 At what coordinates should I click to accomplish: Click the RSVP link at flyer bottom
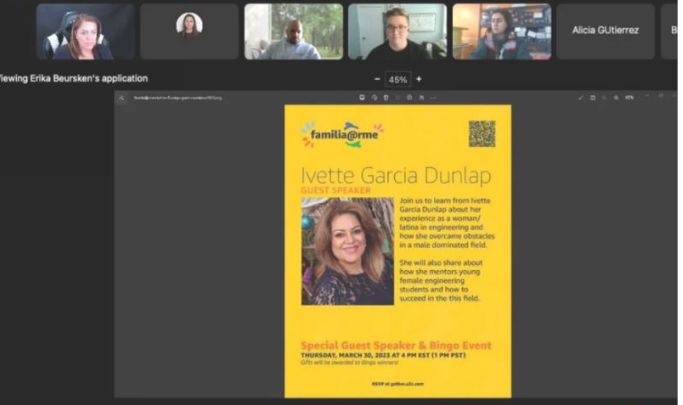pos(398,383)
